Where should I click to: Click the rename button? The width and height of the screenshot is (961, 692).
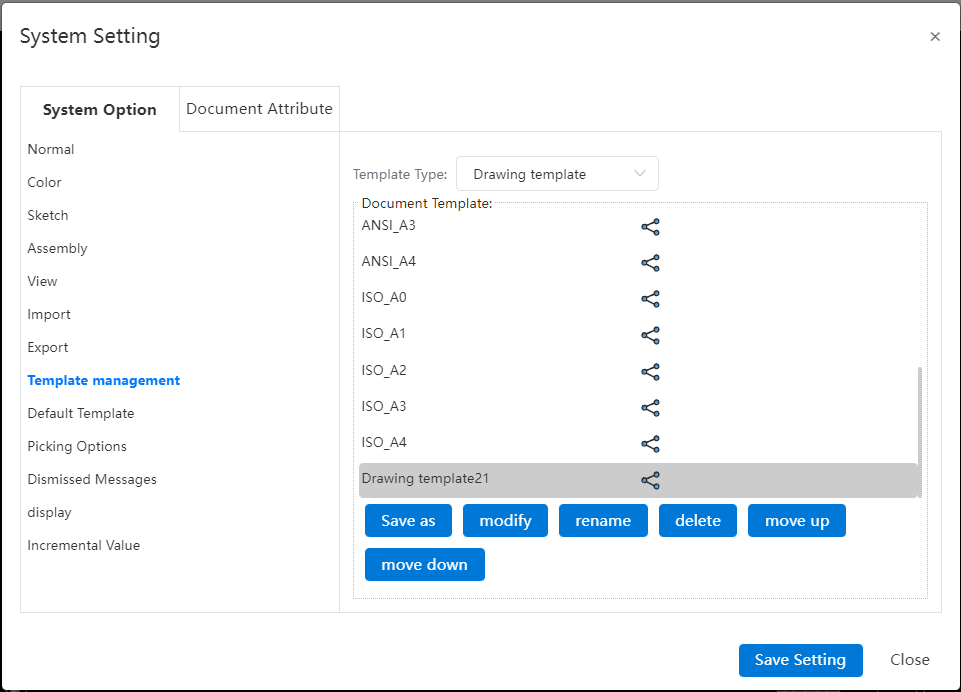pyautogui.click(x=603, y=520)
